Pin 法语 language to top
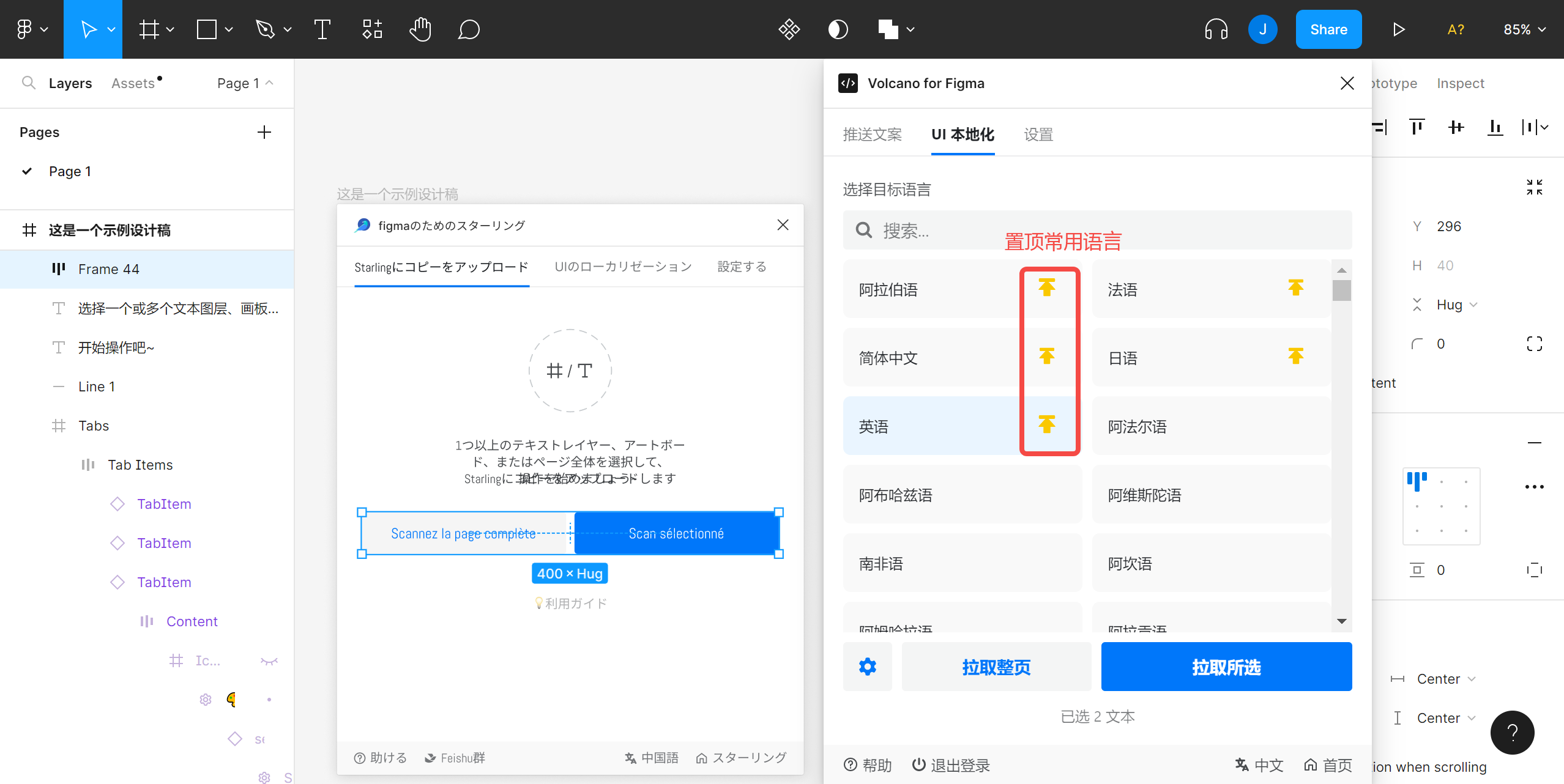Image resolution: width=1564 pixels, height=784 pixels. [1295, 287]
